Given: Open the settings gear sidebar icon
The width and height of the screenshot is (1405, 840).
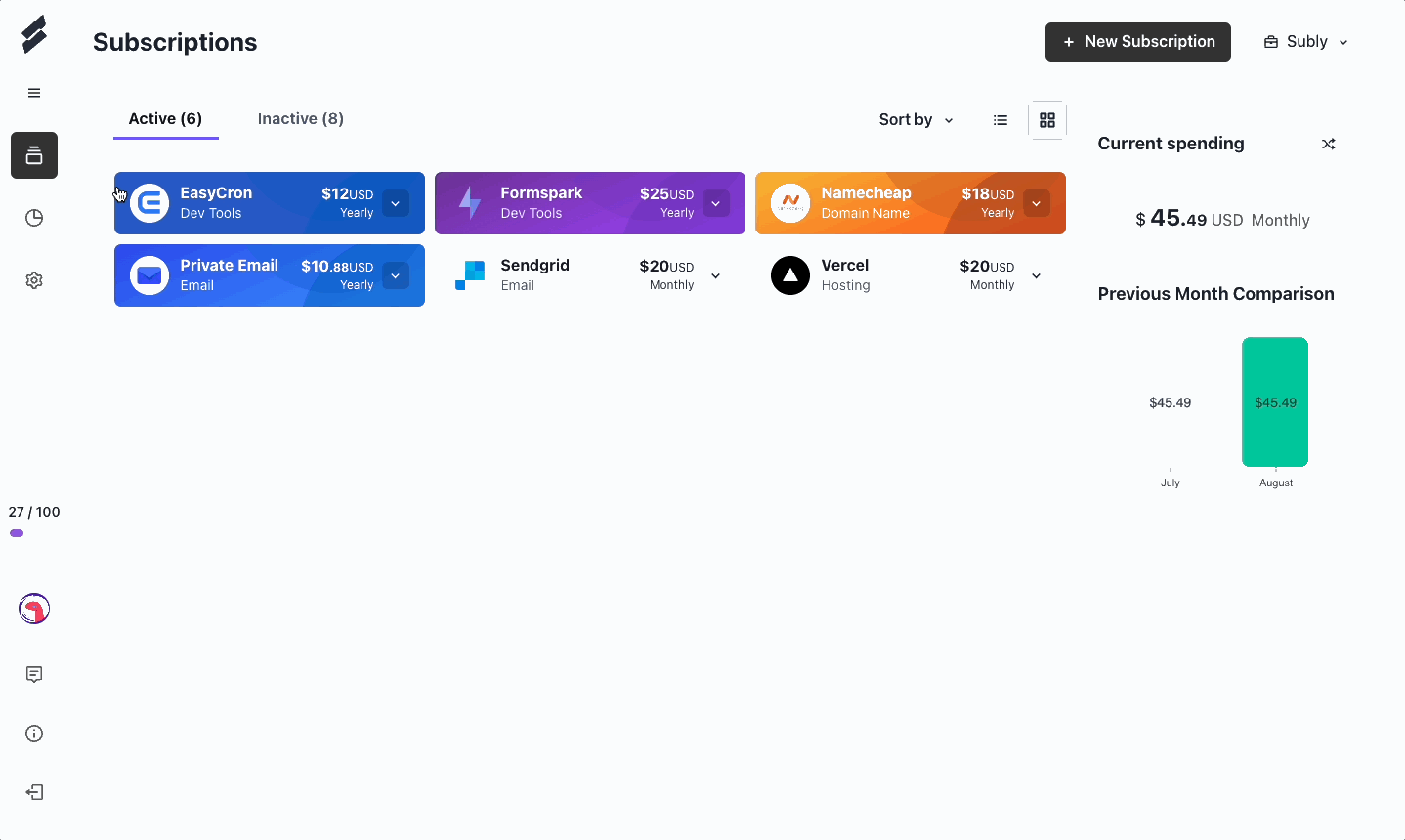Looking at the screenshot, I should pyautogui.click(x=34, y=280).
